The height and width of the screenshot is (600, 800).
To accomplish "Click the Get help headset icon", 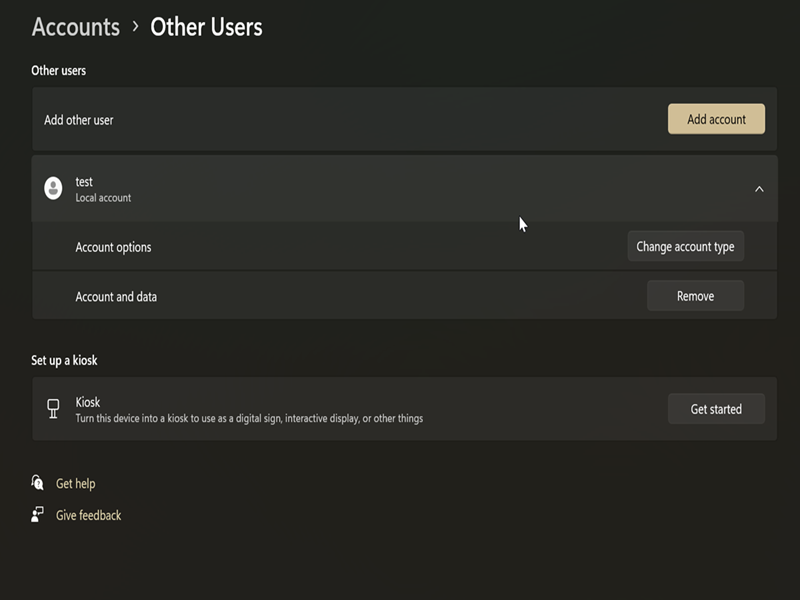I will [38, 483].
